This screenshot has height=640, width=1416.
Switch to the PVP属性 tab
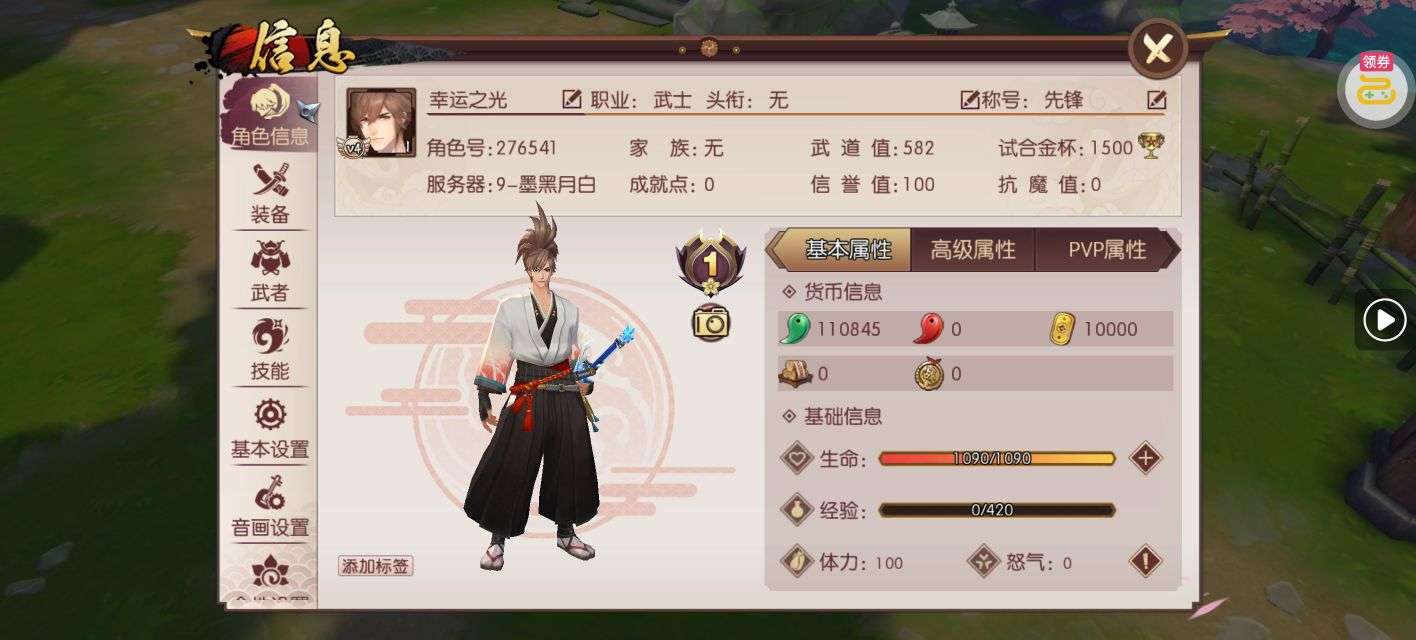(1106, 250)
